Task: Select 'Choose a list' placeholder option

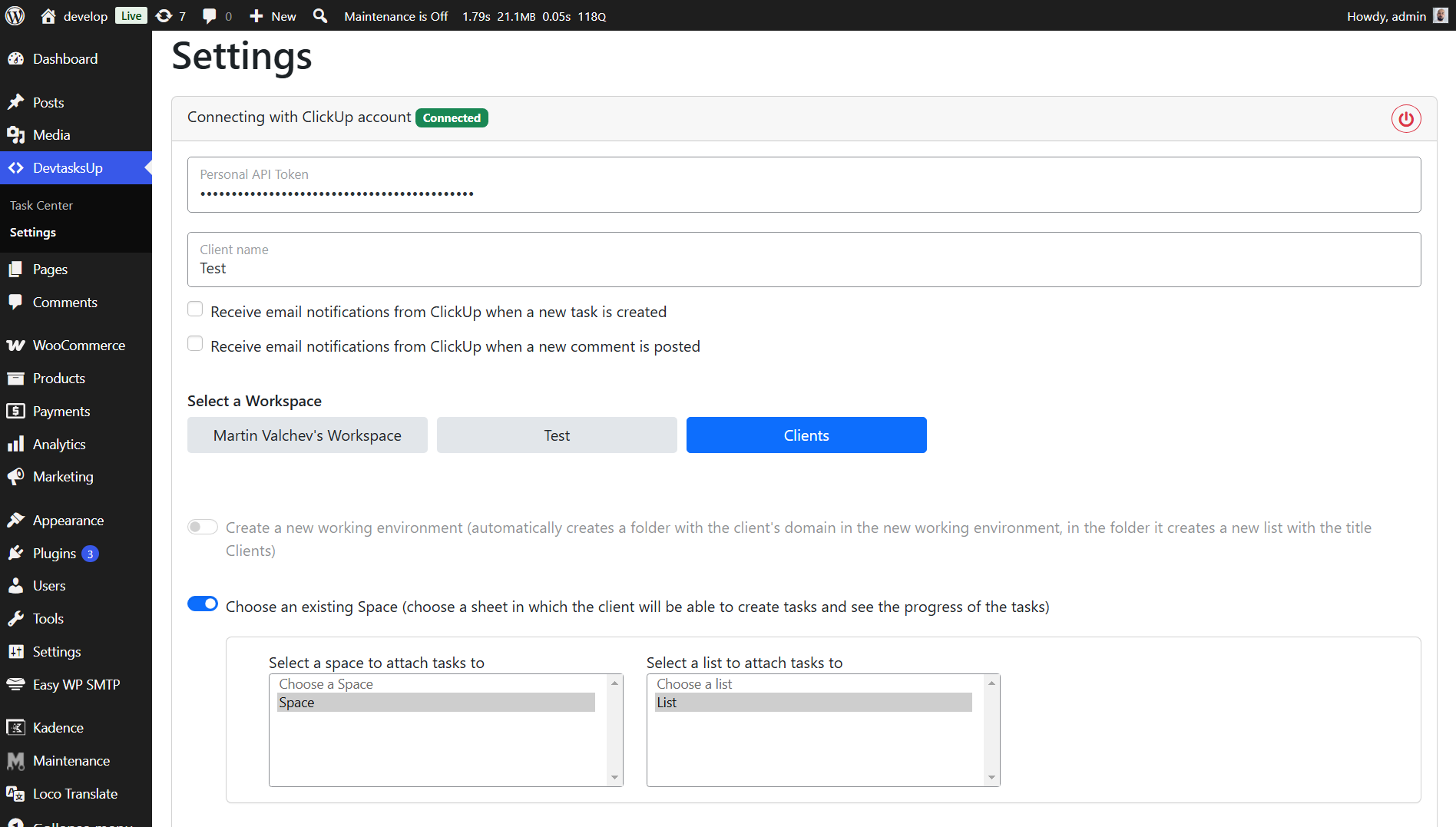Action: click(x=813, y=684)
